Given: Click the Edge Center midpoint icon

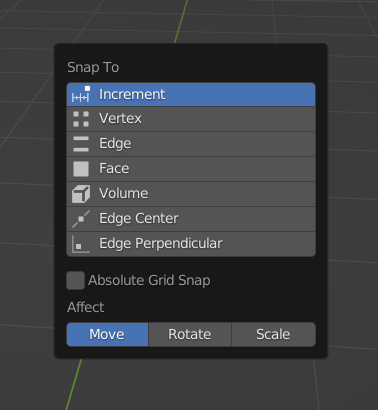Looking at the screenshot, I should click(x=81, y=219).
